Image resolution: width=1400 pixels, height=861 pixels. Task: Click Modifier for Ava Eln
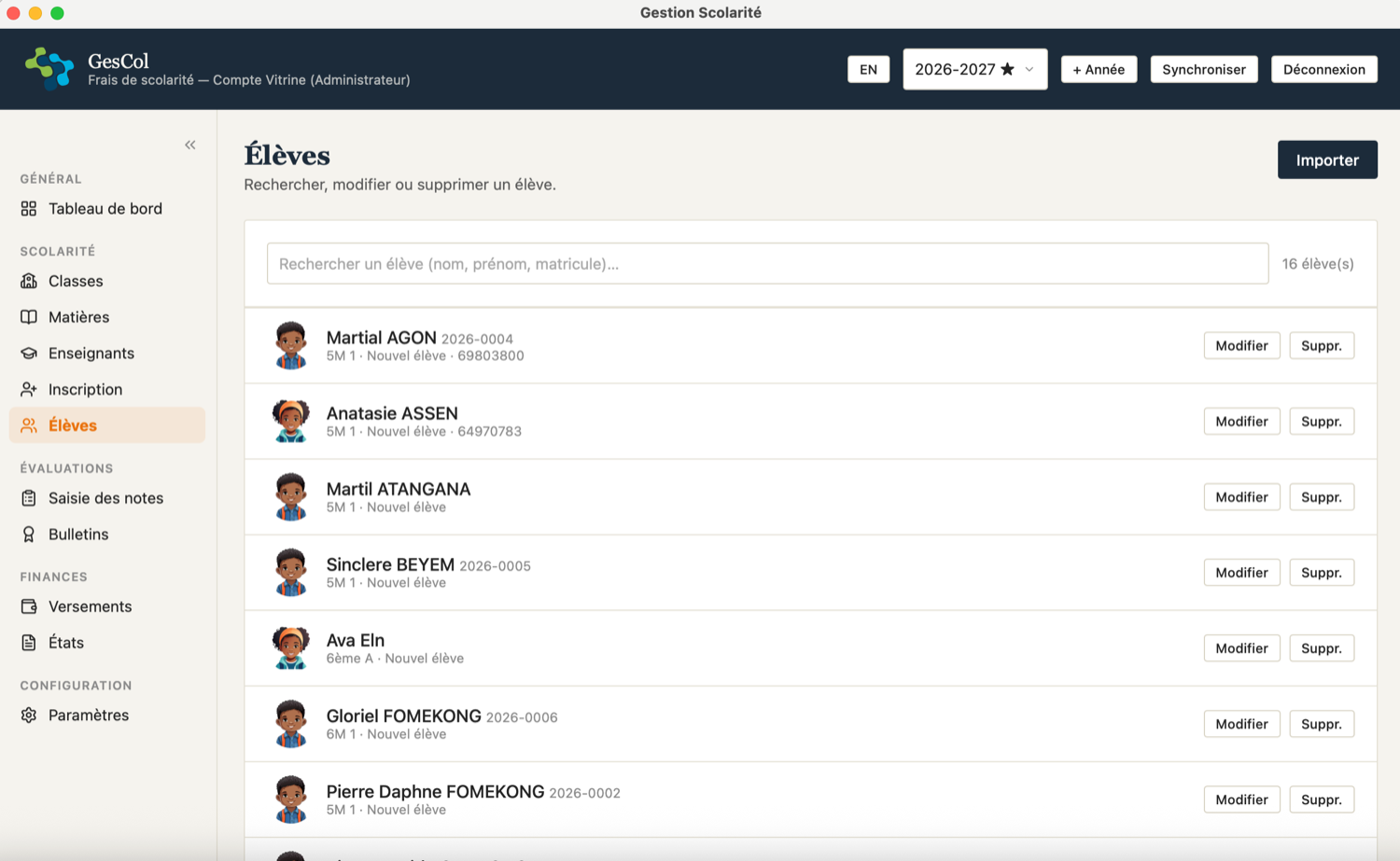click(x=1241, y=647)
